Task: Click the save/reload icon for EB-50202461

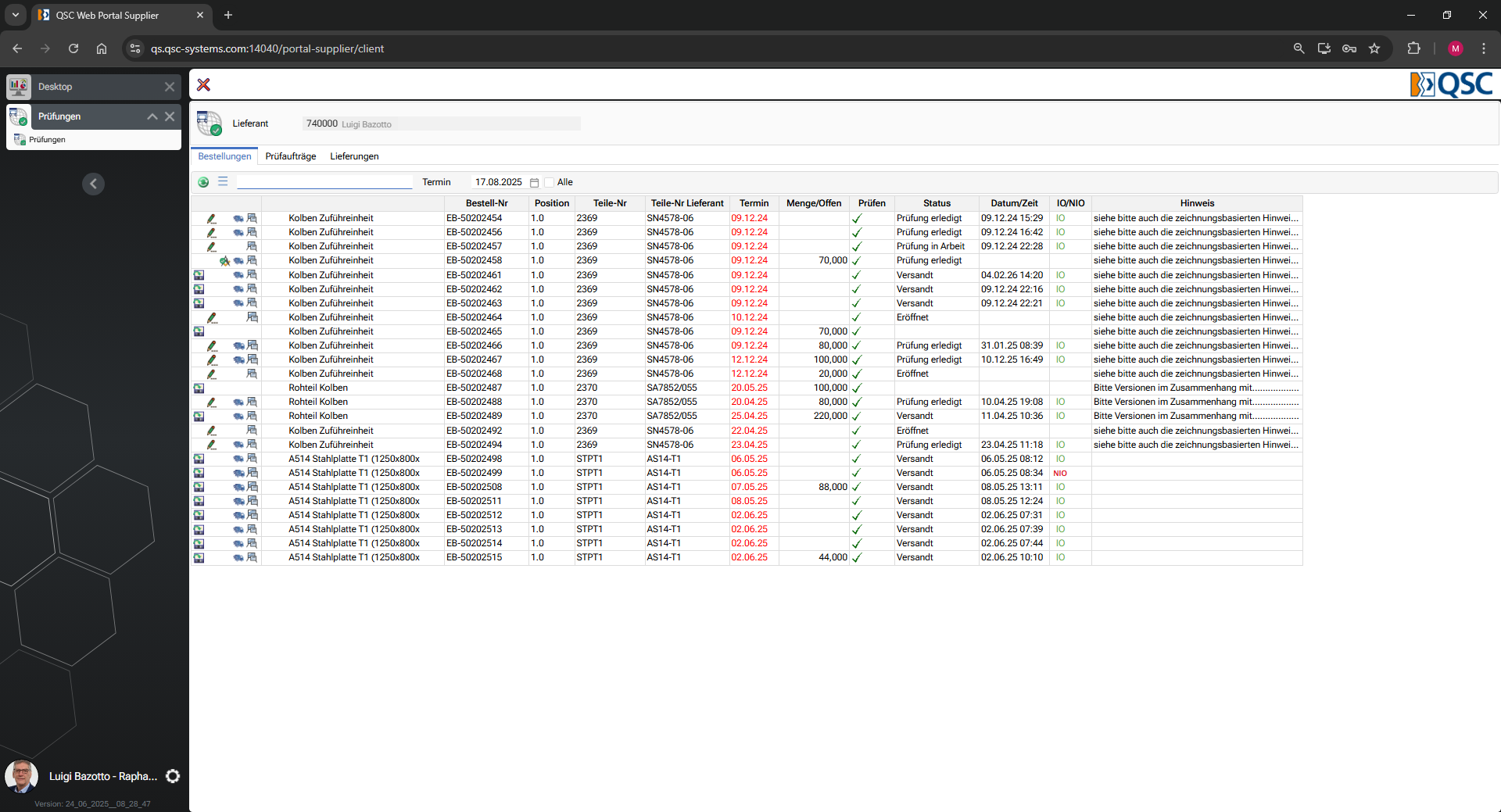Action: coord(199,275)
